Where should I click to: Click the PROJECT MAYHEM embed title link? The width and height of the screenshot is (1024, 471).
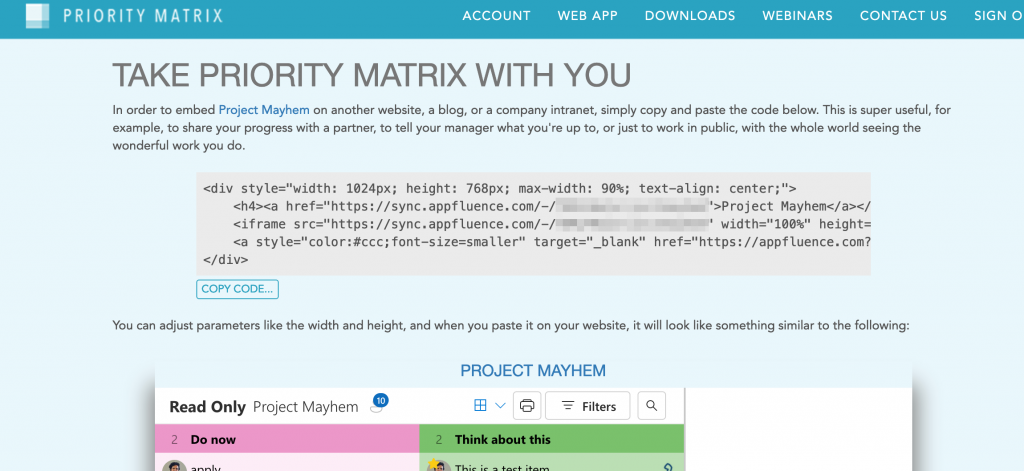point(533,371)
